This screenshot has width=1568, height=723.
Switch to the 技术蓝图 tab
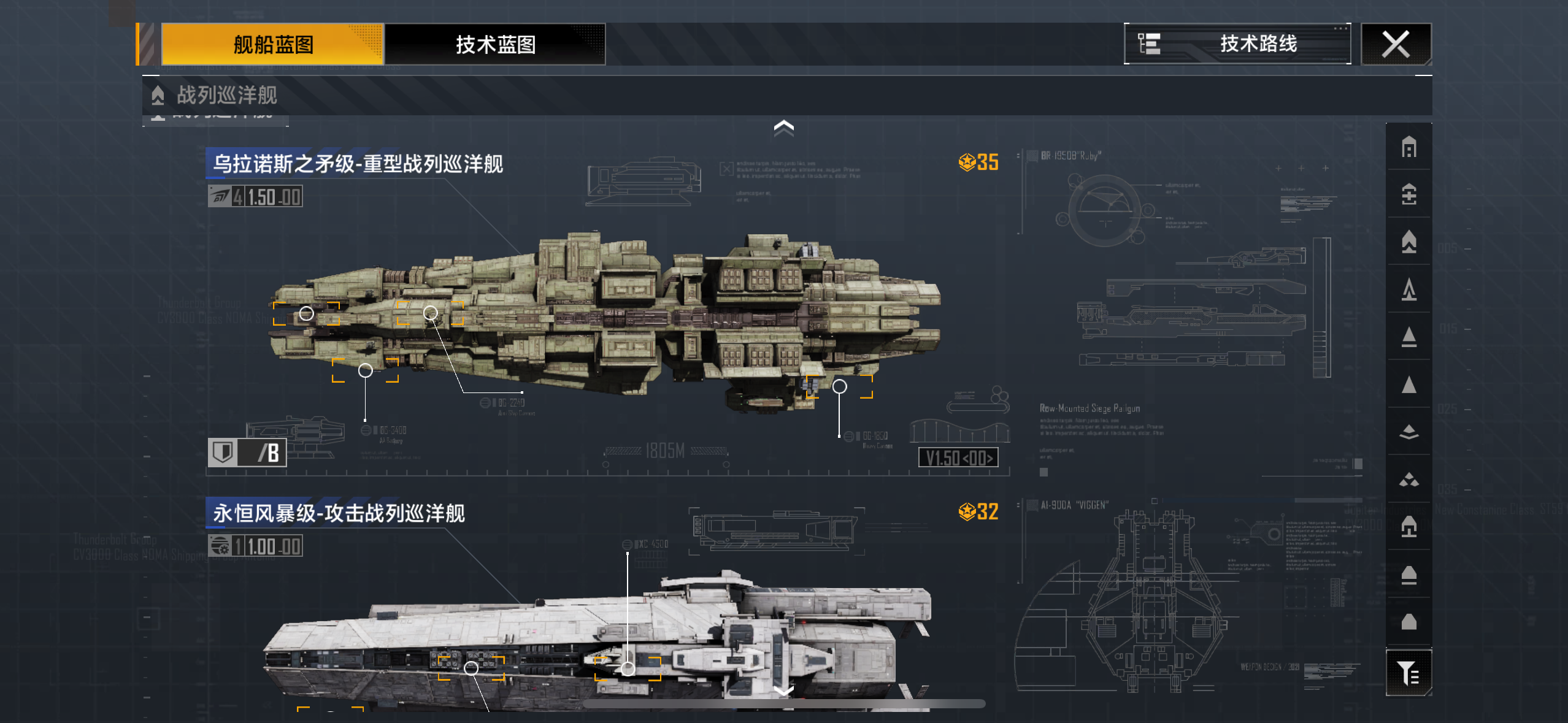tap(495, 44)
